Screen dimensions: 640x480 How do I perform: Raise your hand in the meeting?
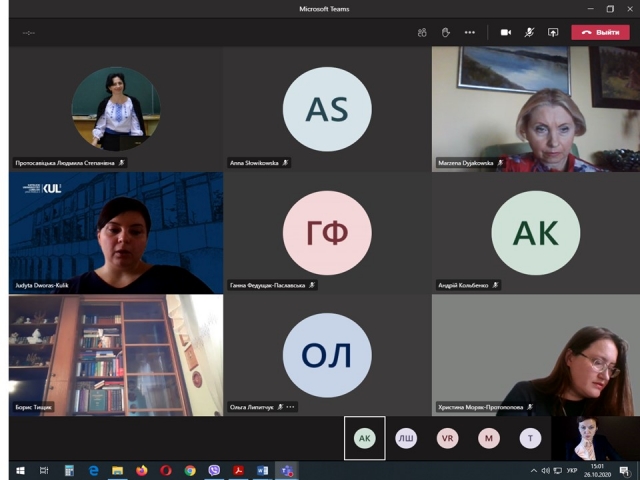coord(446,32)
